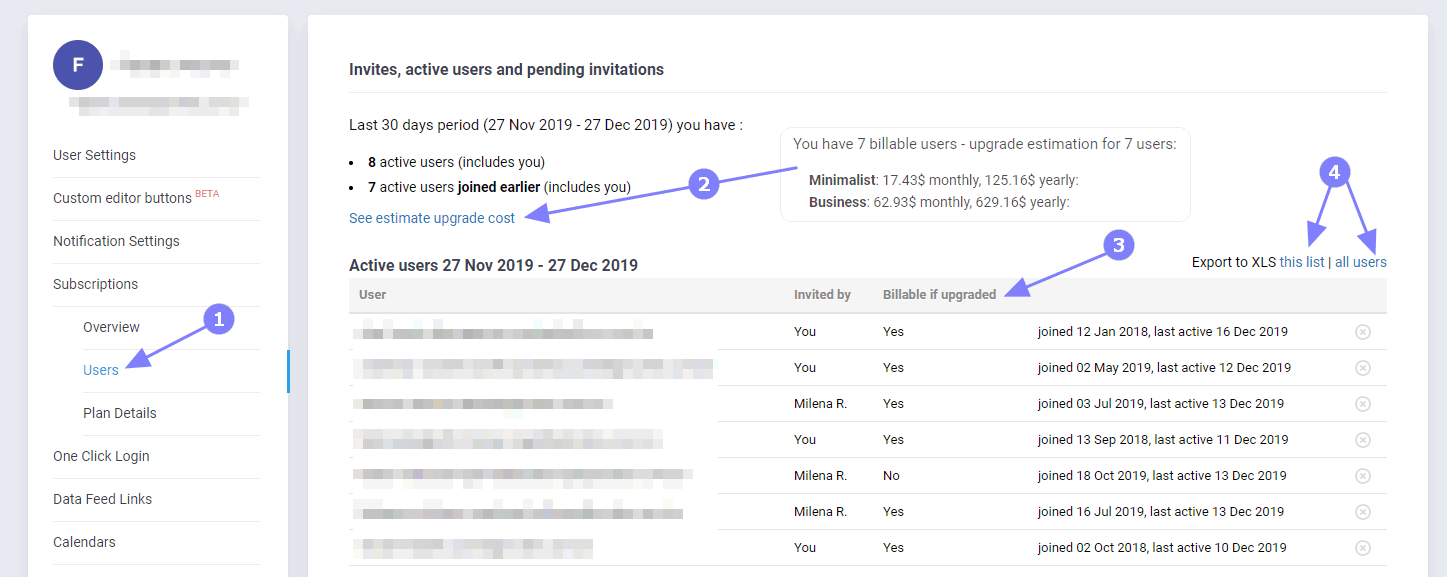This screenshot has width=1447, height=577.
Task: Remove the user who joined 02 Oct 2018
Action: click(1362, 548)
